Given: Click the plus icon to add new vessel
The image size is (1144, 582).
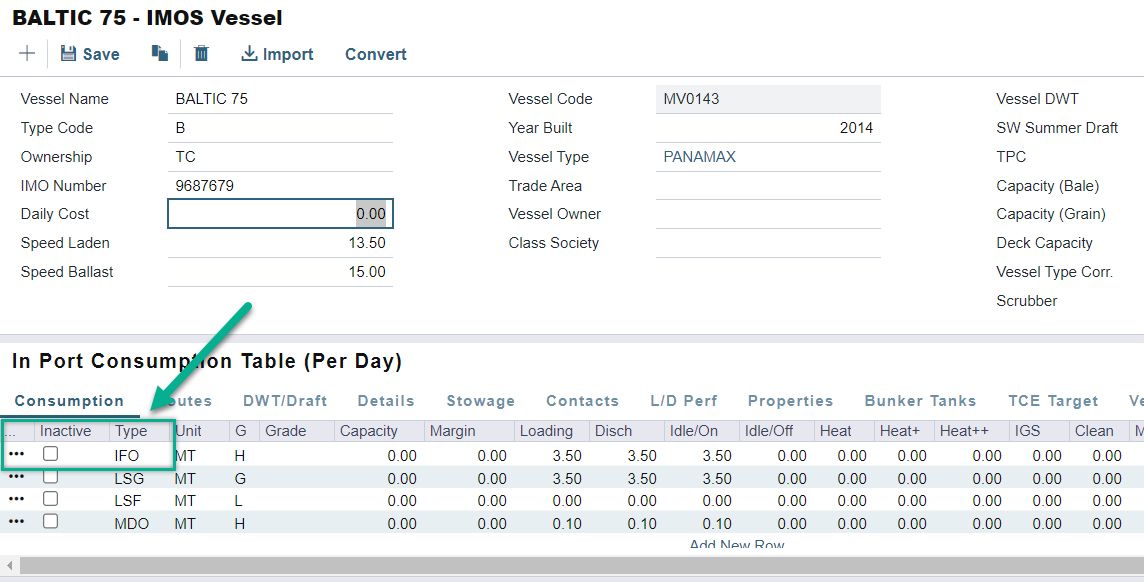Looking at the screenshot, I should (27, 54).
